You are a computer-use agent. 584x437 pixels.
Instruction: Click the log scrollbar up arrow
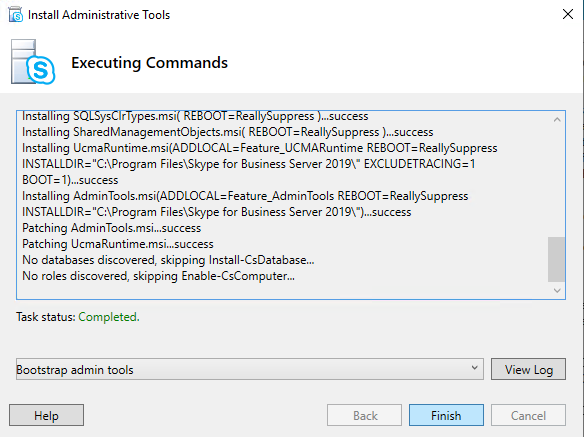click(557, 120)
